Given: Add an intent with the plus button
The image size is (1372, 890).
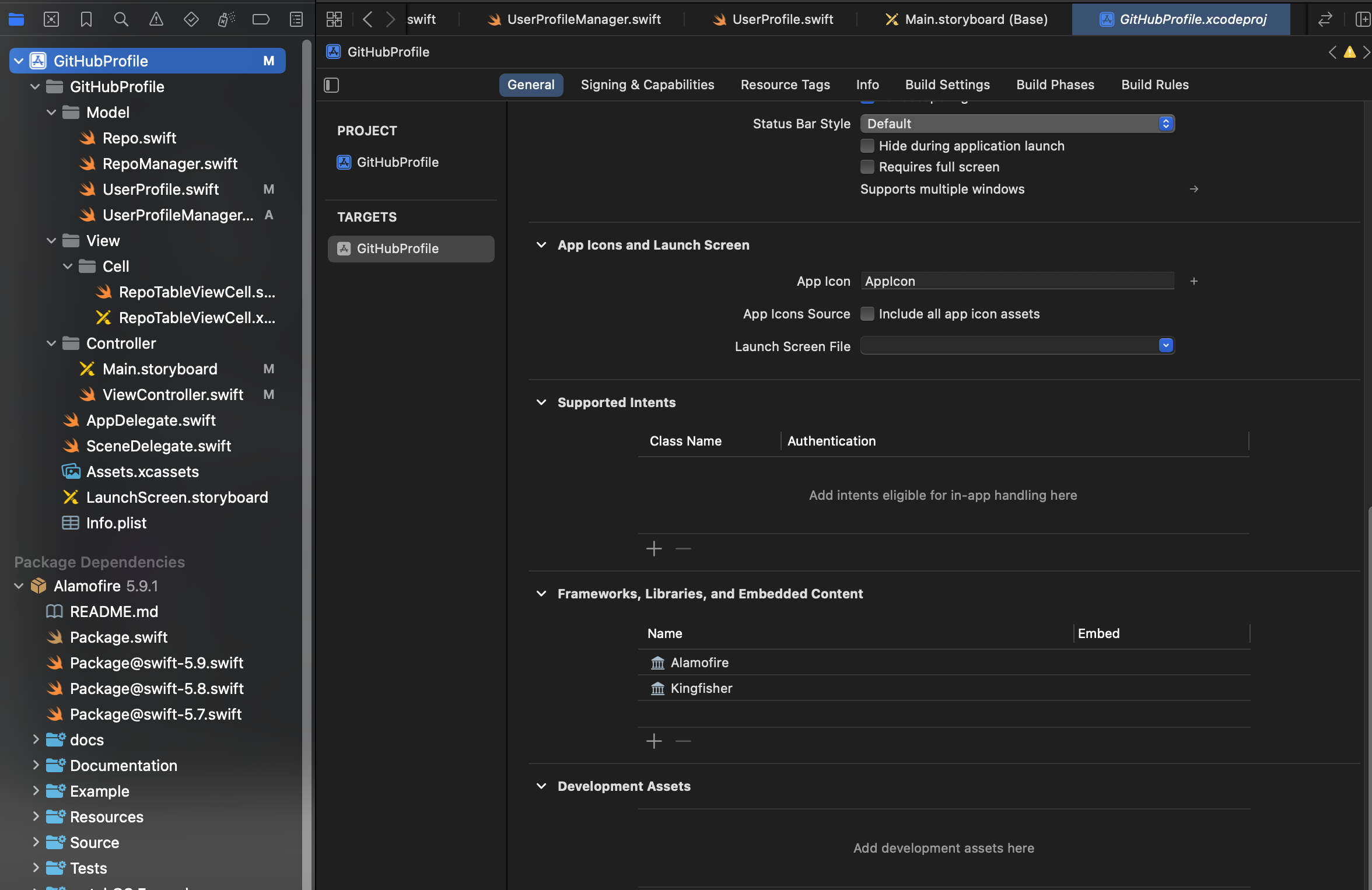Looking at the screenshot, I should 654,549.
